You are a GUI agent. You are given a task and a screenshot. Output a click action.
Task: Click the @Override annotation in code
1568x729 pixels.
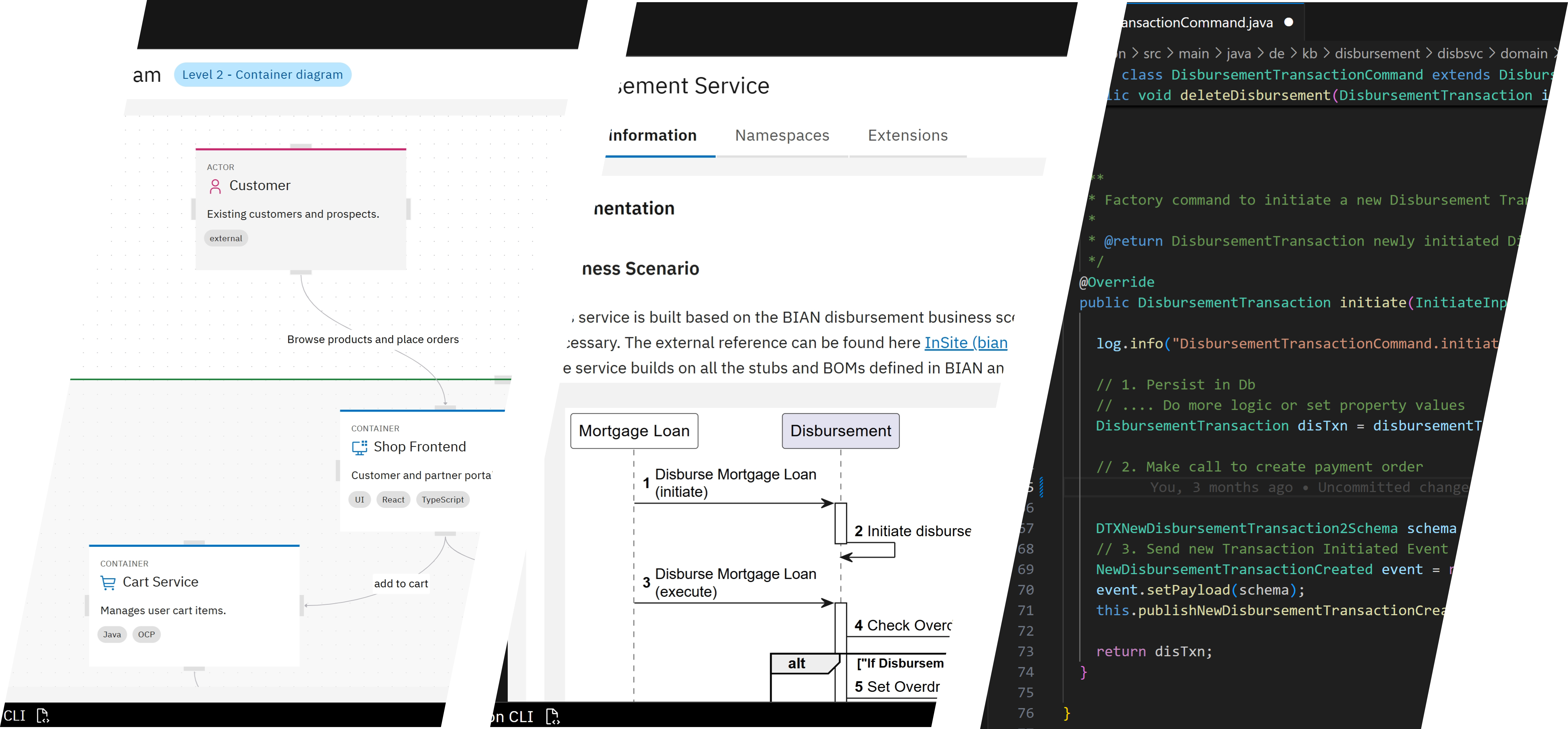[x=1117, y=283]
